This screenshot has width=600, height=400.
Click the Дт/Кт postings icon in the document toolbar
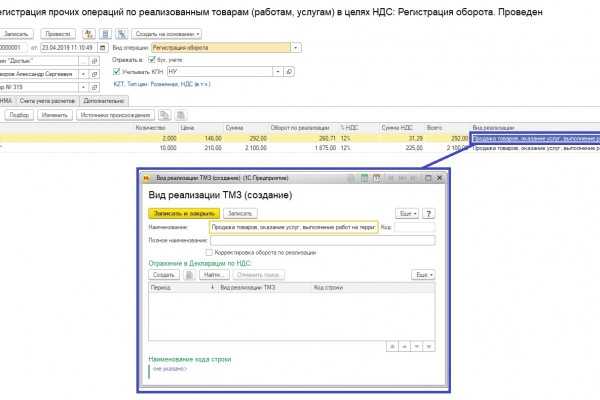click(x=89, y=34)
